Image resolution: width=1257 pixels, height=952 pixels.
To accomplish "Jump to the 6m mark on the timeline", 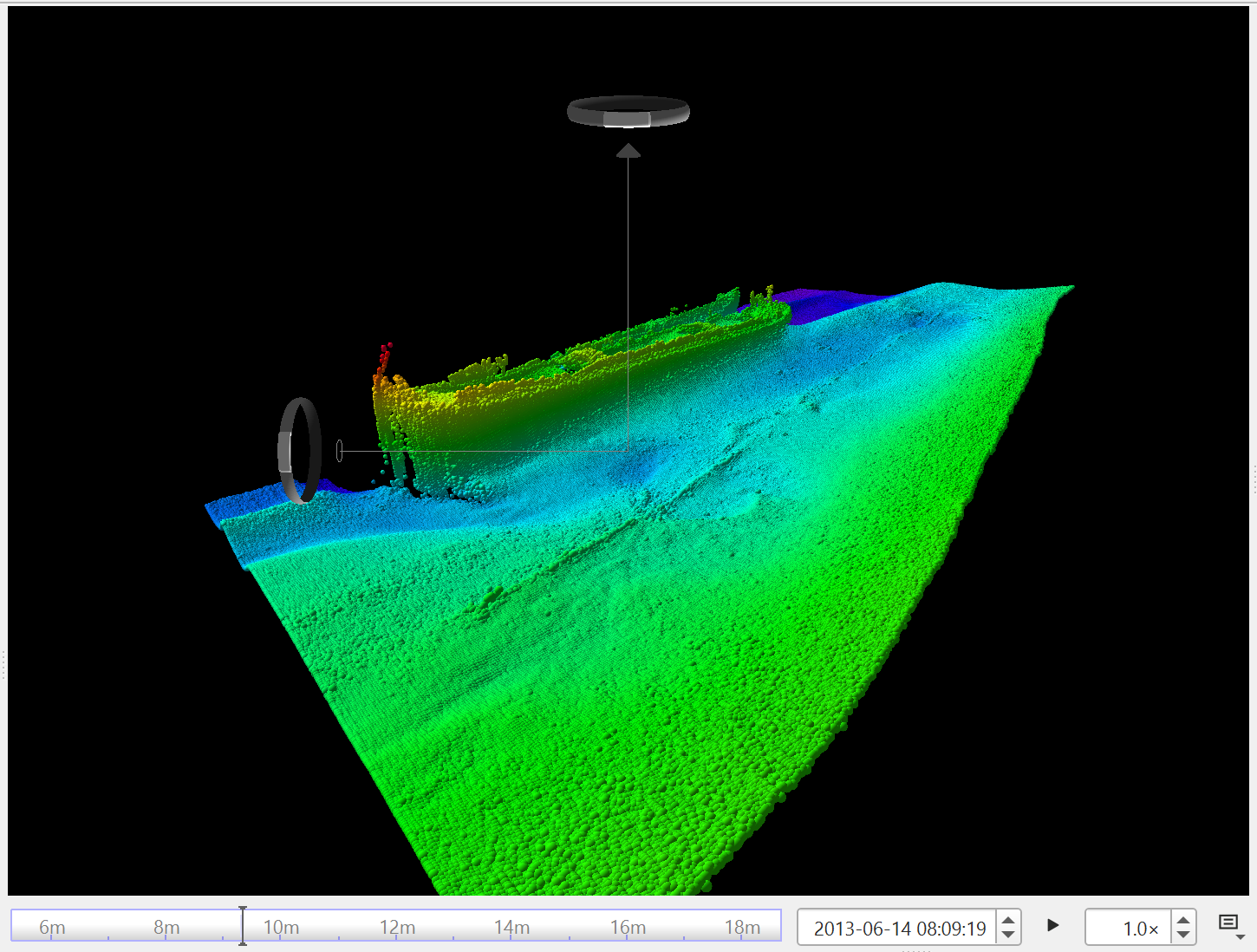I will pyautogui.click(x=52, y=928).
